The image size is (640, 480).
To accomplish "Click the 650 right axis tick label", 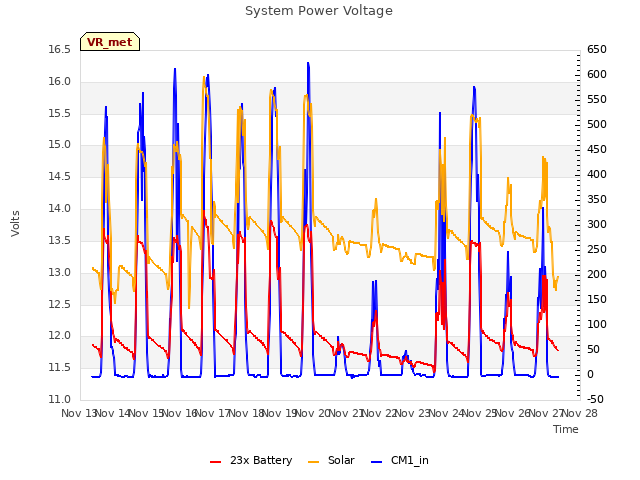I will tap(597, 49).
